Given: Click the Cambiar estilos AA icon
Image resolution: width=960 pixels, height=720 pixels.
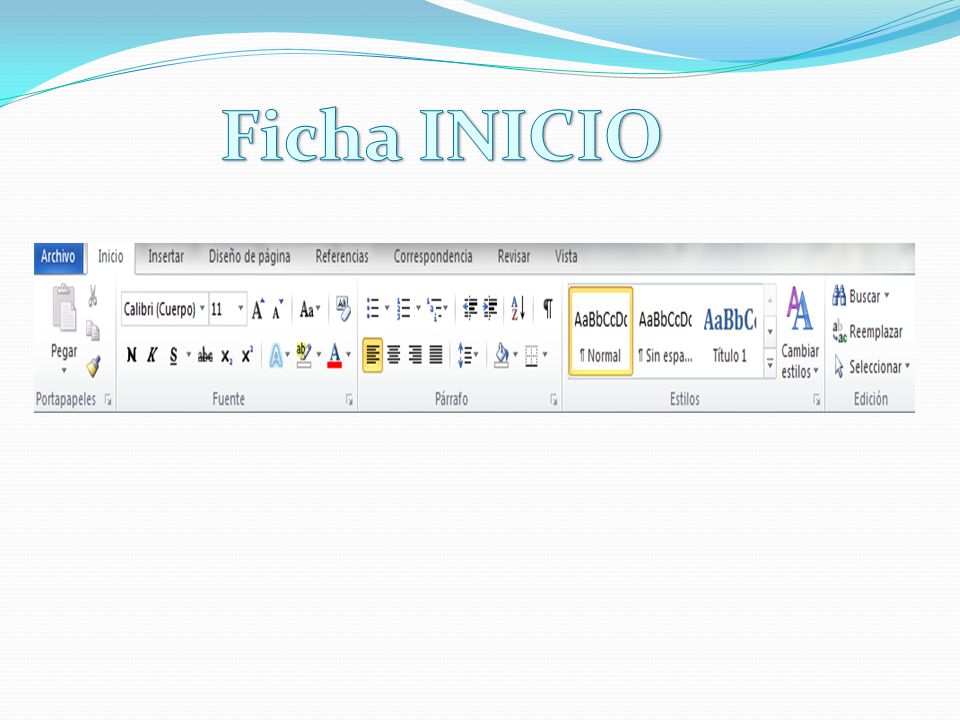Looking at the screenshot, I should click(x=800, y=309).
